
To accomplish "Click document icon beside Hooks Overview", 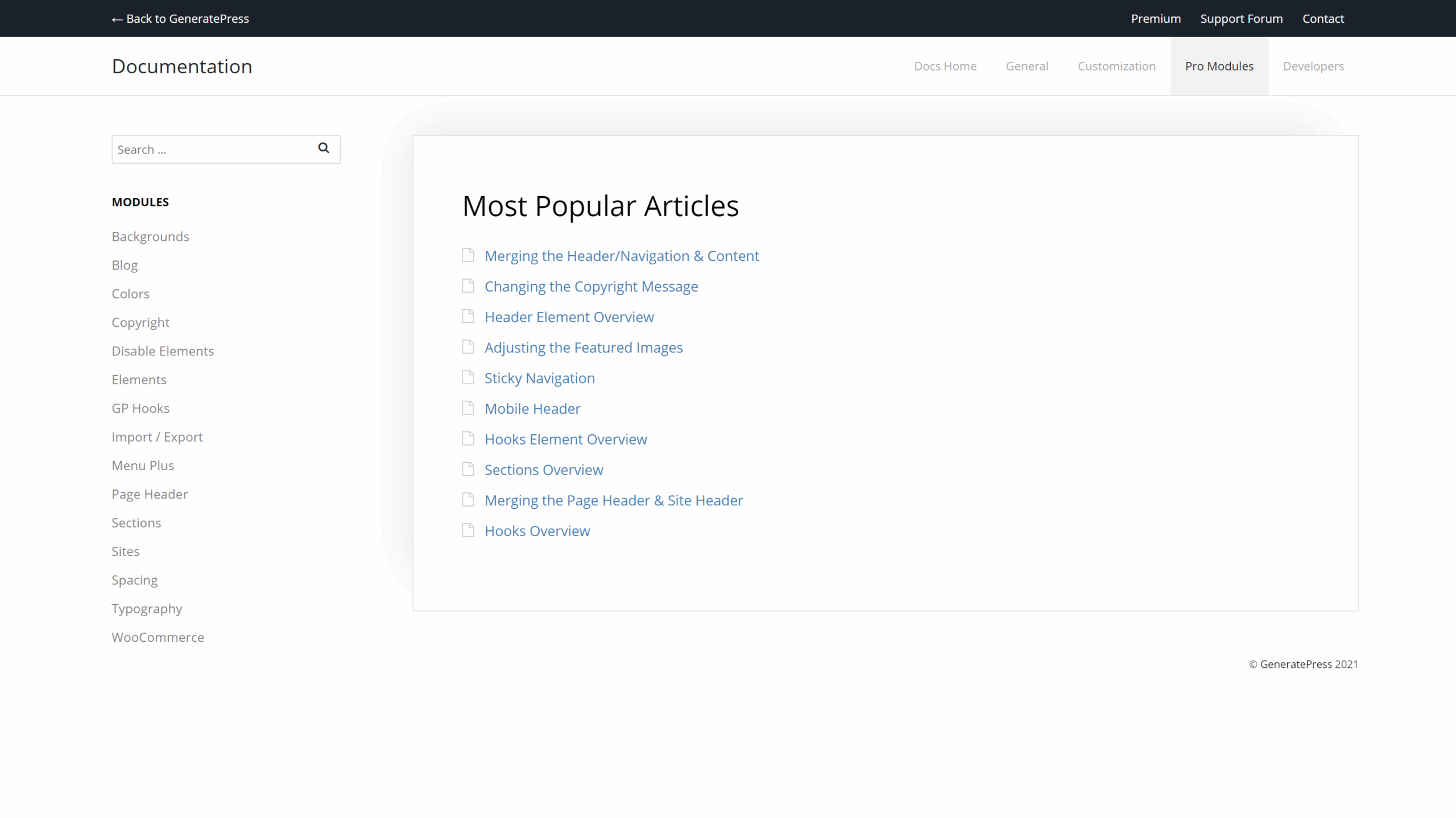I will (468, 531).
